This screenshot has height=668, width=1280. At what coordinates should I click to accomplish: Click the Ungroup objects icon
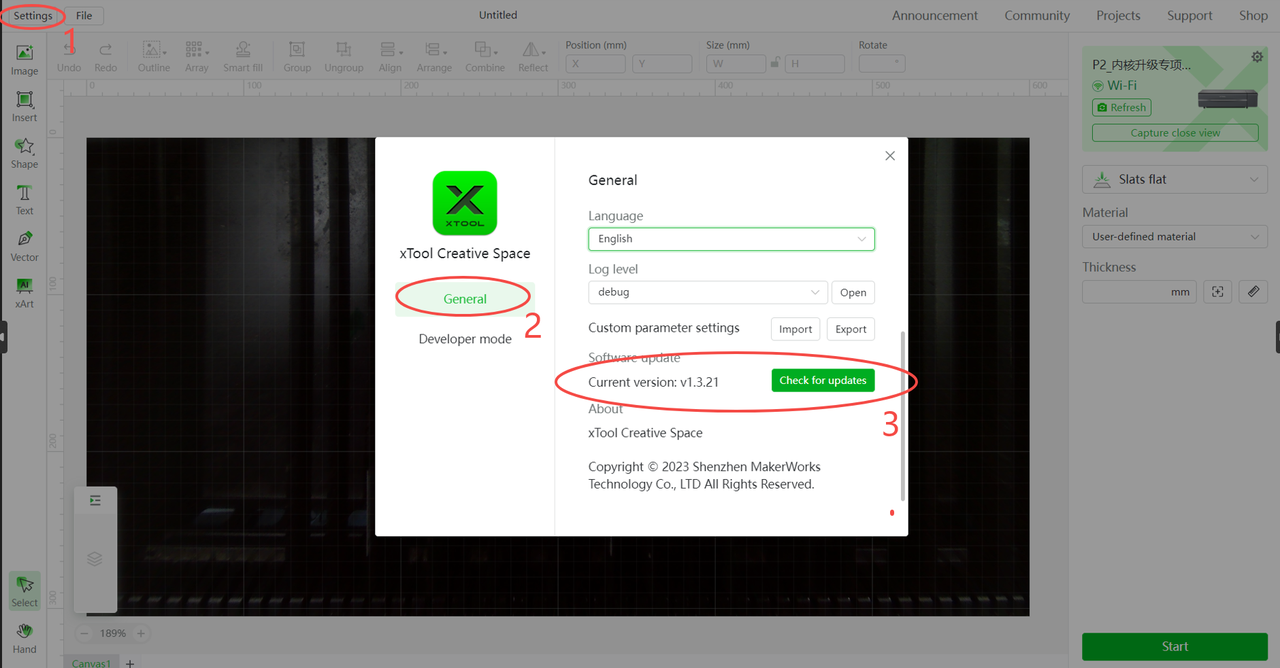344,56
